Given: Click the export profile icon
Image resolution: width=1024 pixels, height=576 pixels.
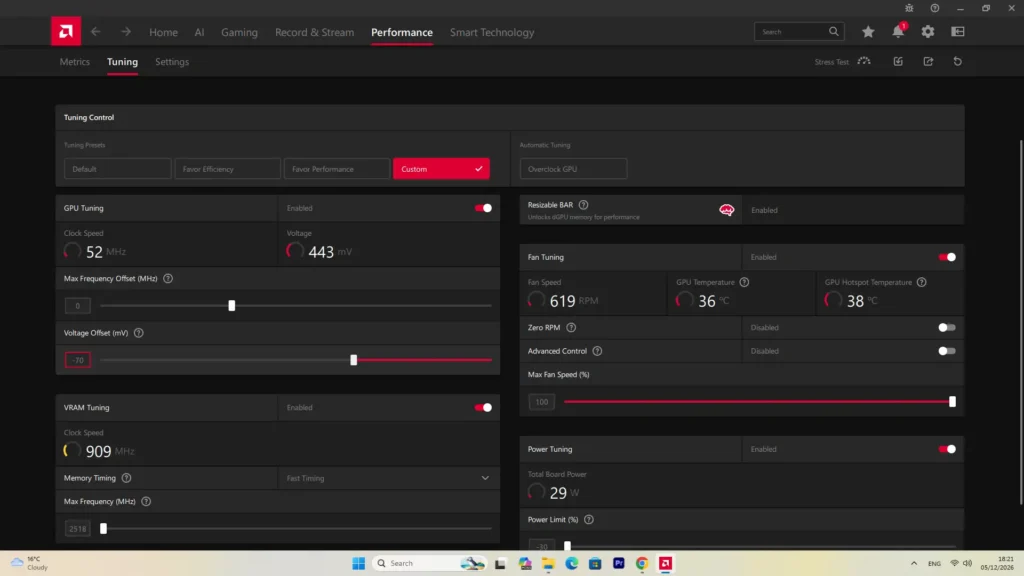Looking at the screenshot, I should tap(928, 61).
